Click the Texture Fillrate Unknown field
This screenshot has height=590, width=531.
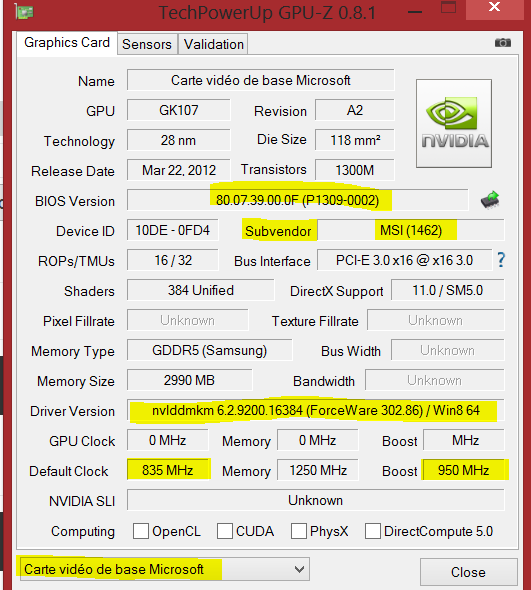pos(435,320)
